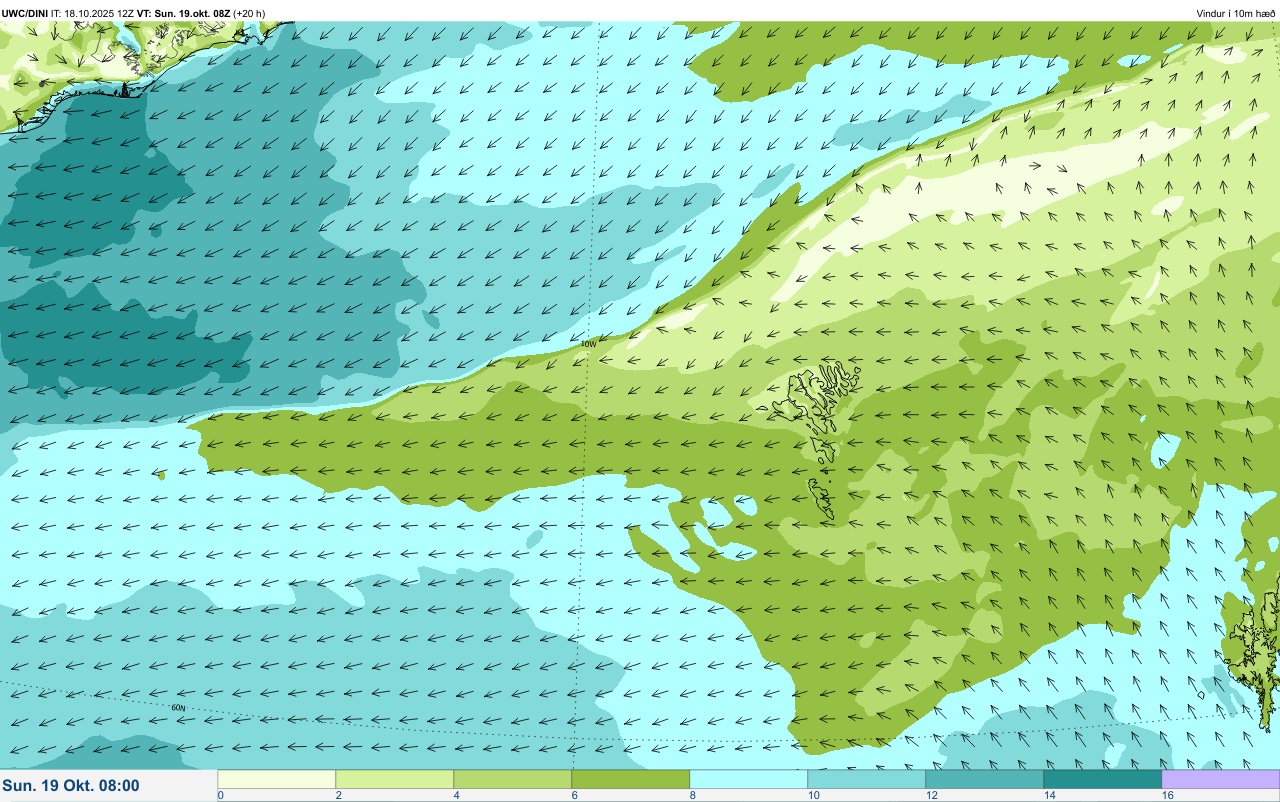Click the 'Sun. 19 Okt. 08:00' date label
The height and width of the screenshot is (802, 1280).
[x=71, y=786]
